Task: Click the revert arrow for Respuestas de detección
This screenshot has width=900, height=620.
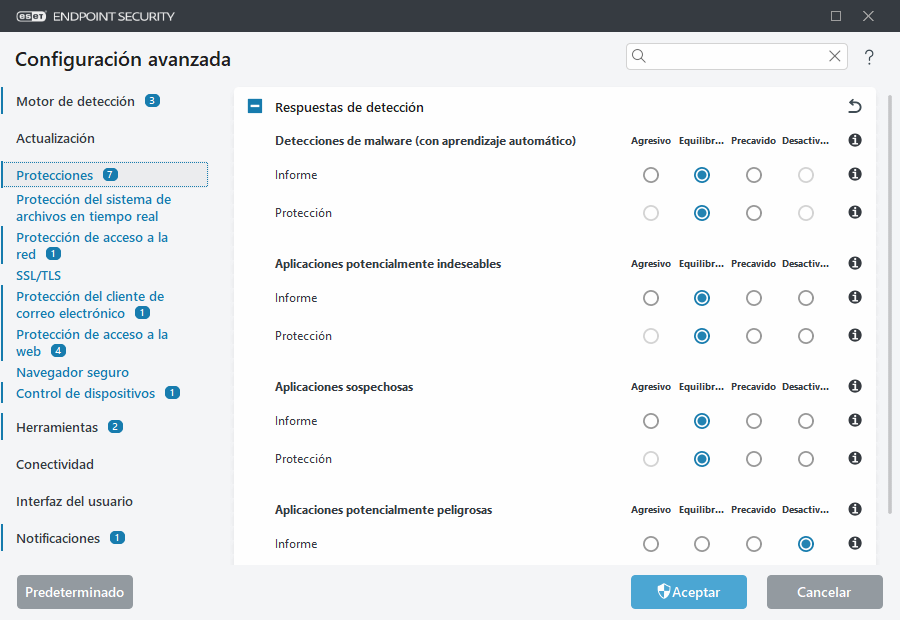Action: pos(853,106)
